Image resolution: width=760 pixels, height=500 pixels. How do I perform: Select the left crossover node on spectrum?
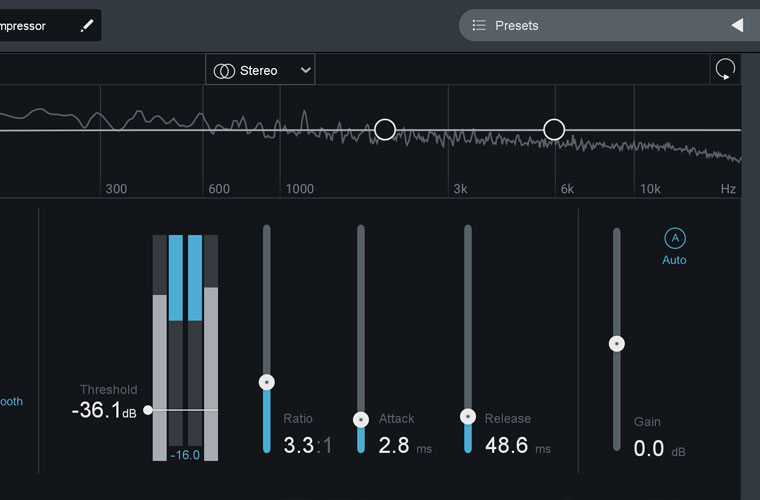coord(385,129)
